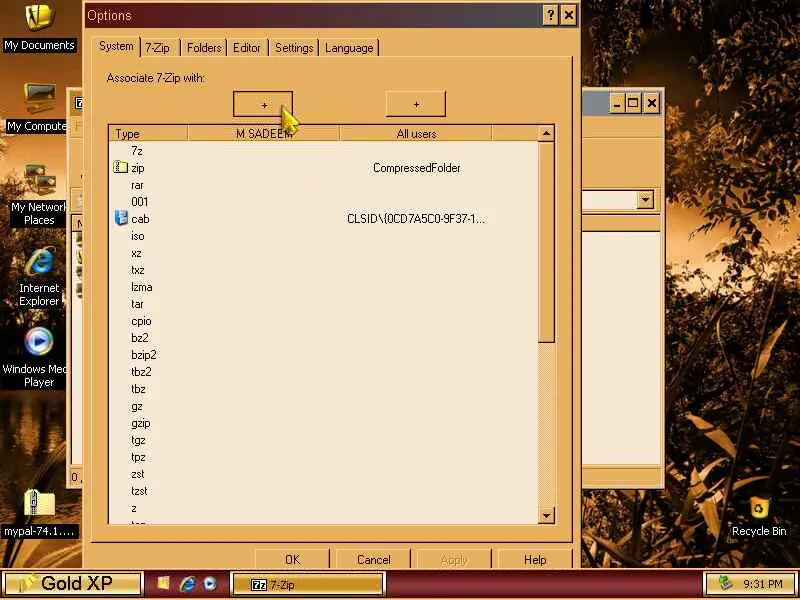Open the mypal-74.1 archive on the desktop
The width and height of the screenshot is (800, 600).
(x=39, y=513)
